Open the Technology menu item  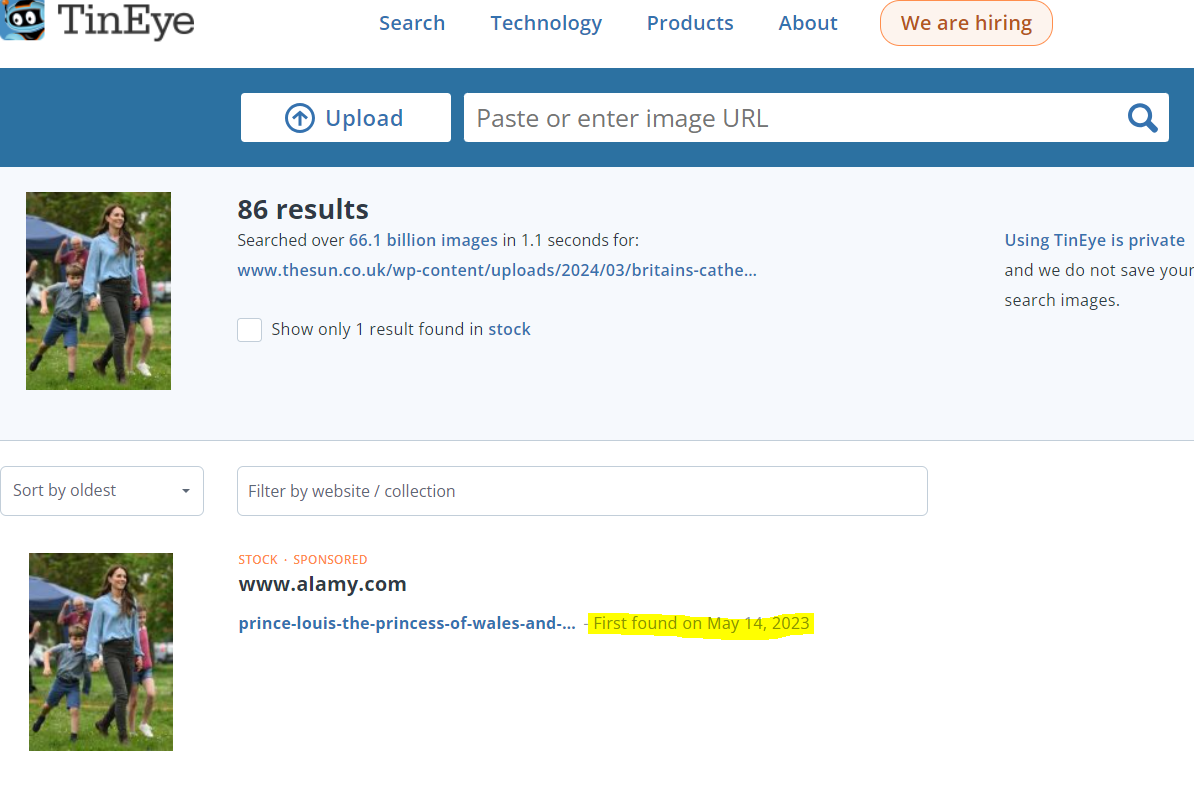click(546, 23)
